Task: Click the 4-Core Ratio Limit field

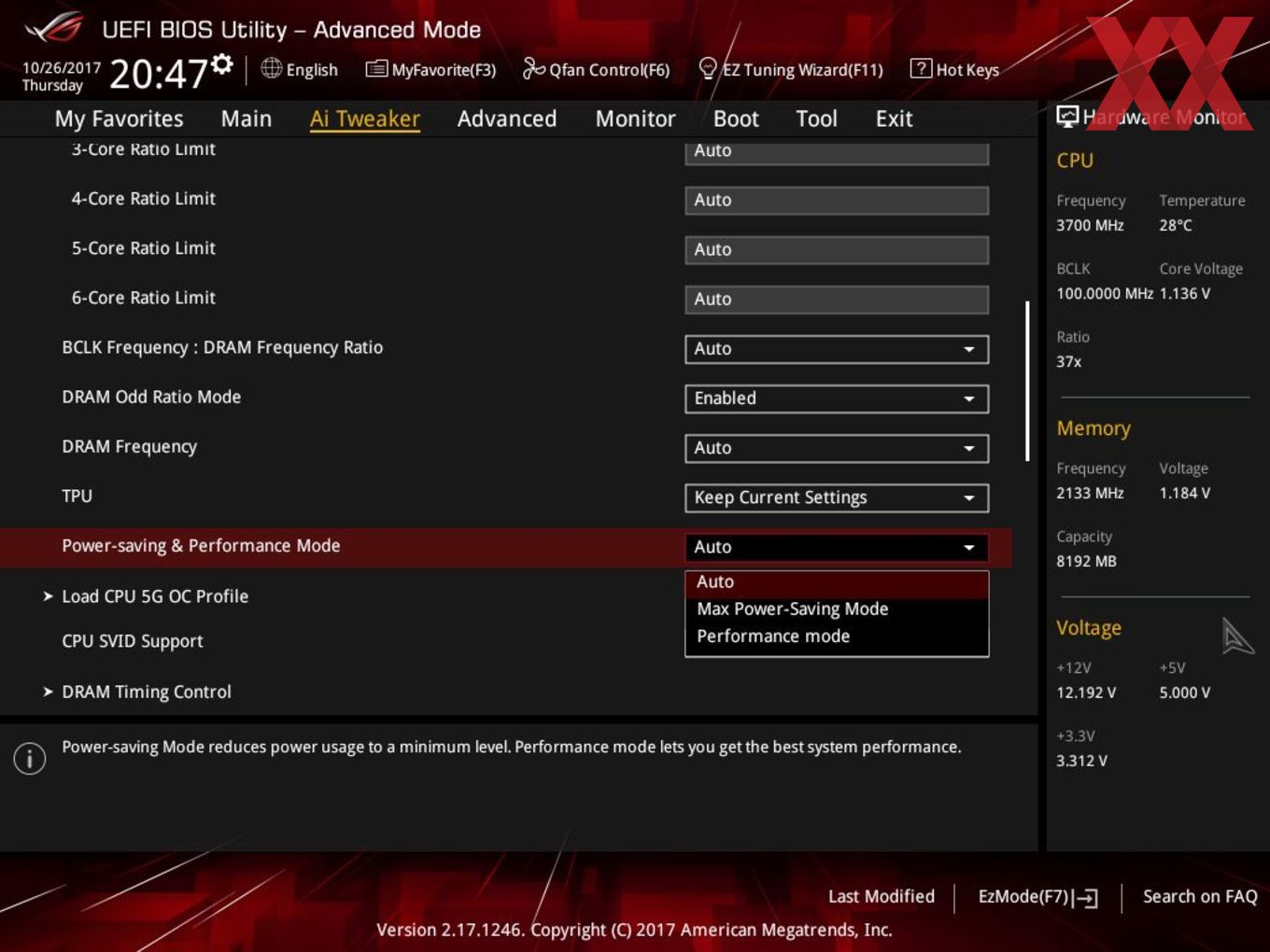Action: click(x=837, y=201)
